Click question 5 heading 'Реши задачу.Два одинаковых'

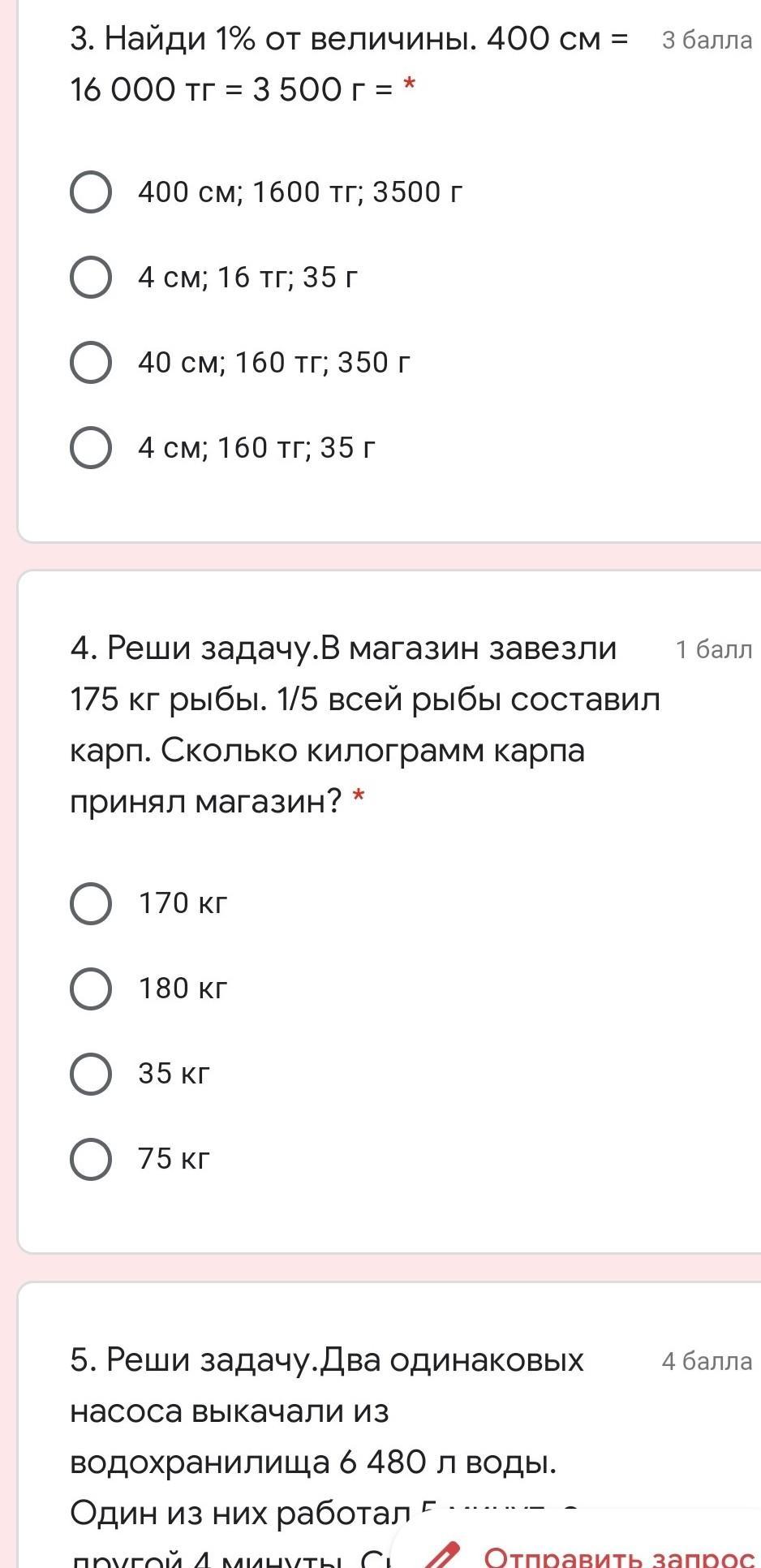(x=327, y=1359)
